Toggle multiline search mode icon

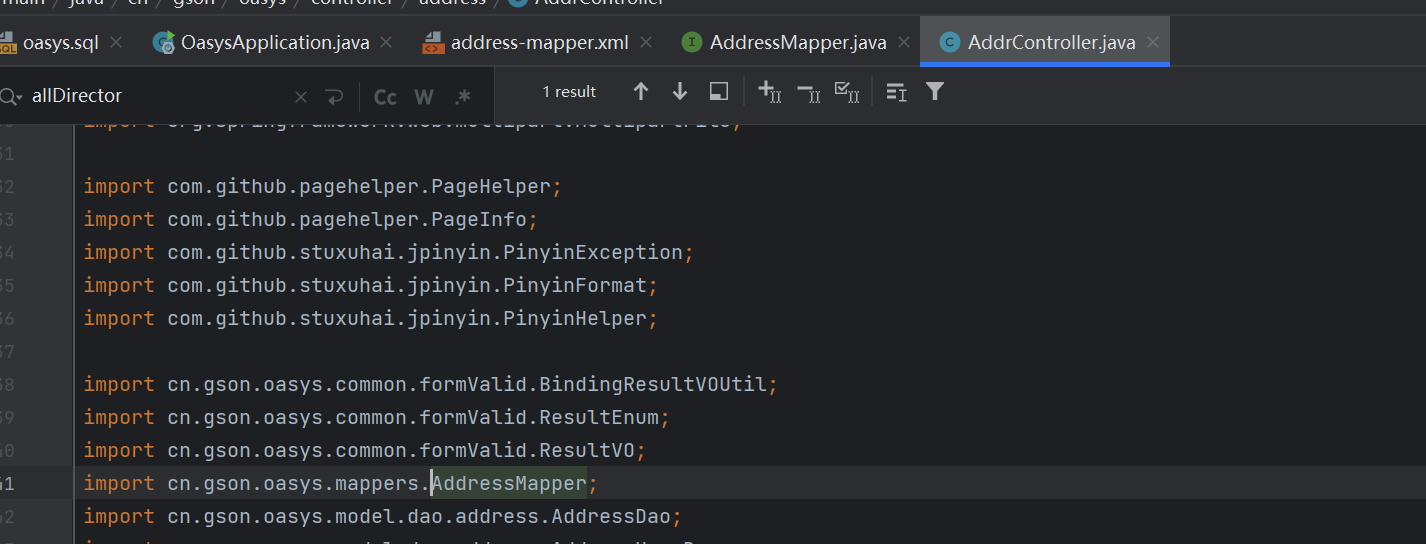(x=896, y=92)
